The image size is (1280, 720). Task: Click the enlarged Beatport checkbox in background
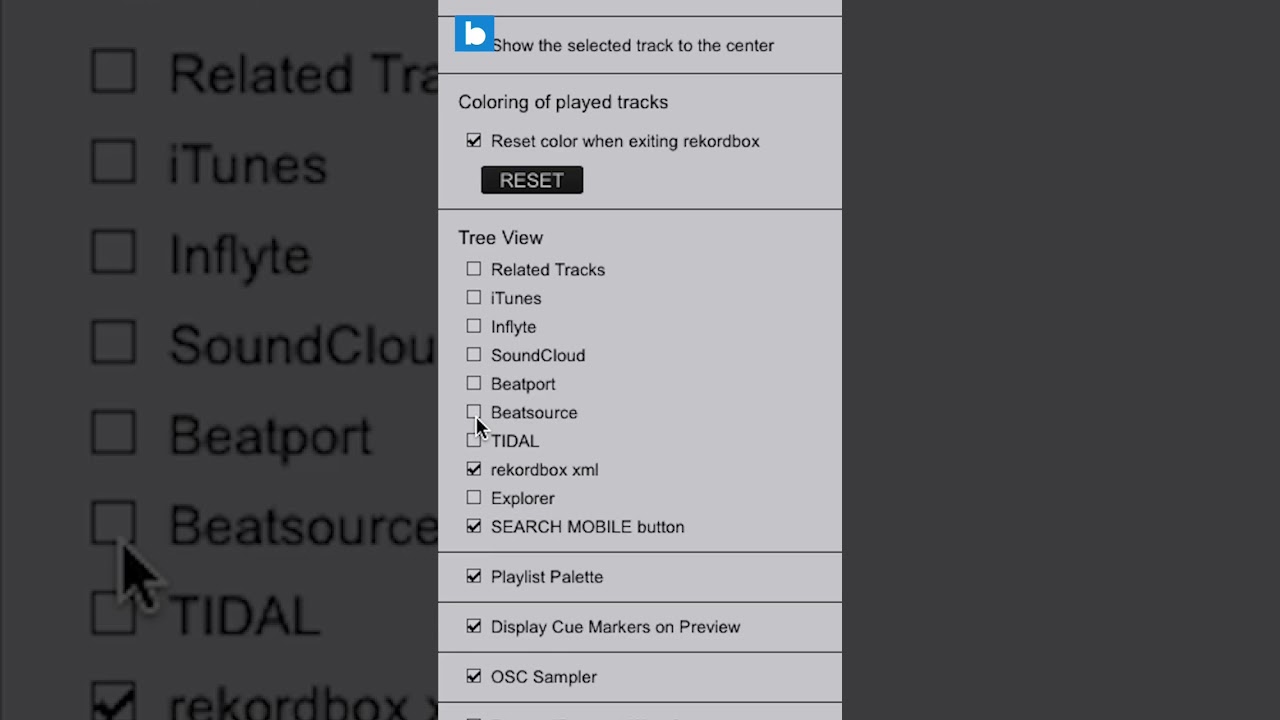coord(114,433)
